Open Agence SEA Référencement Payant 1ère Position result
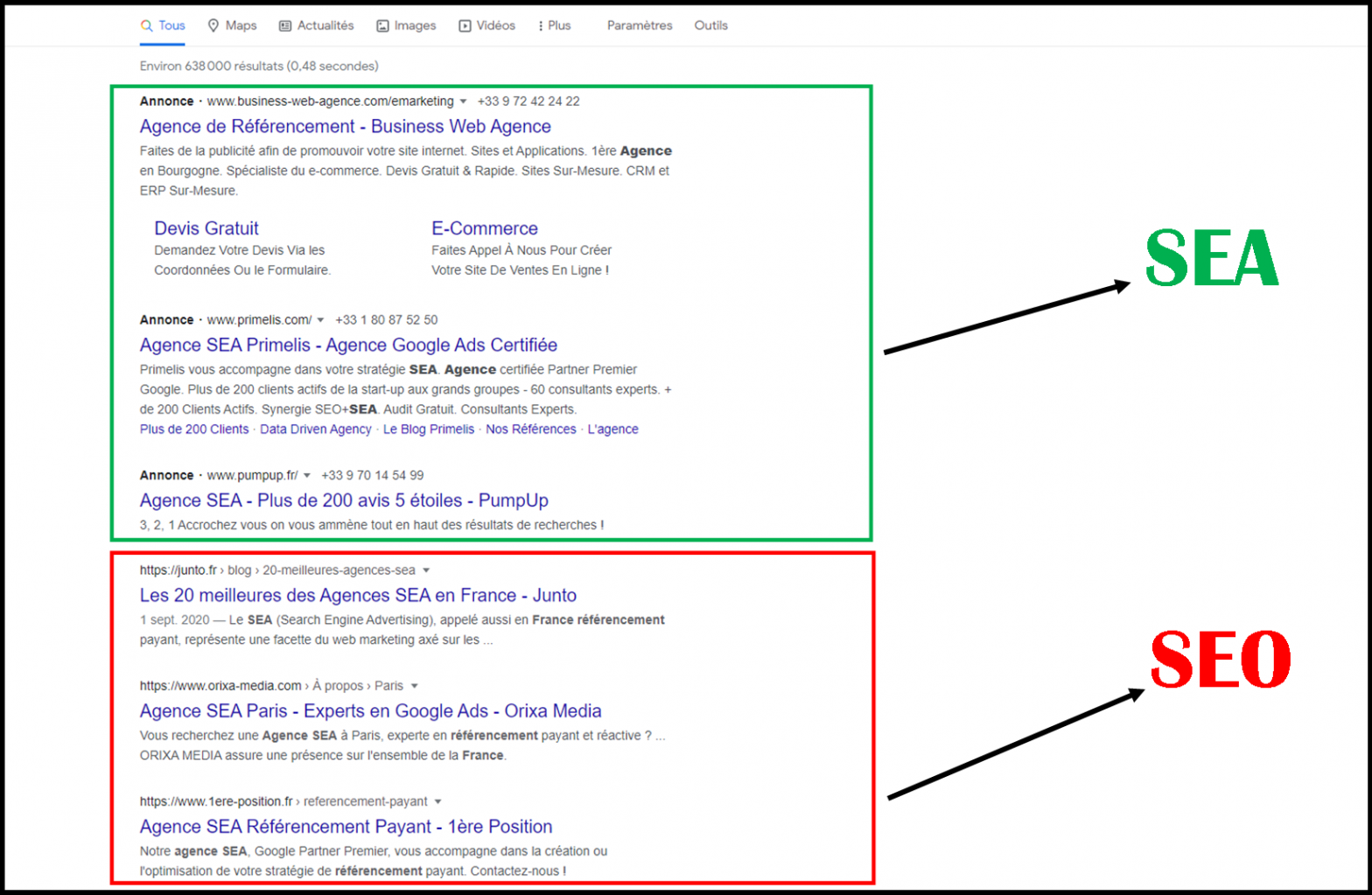 (x=346, y=826)
